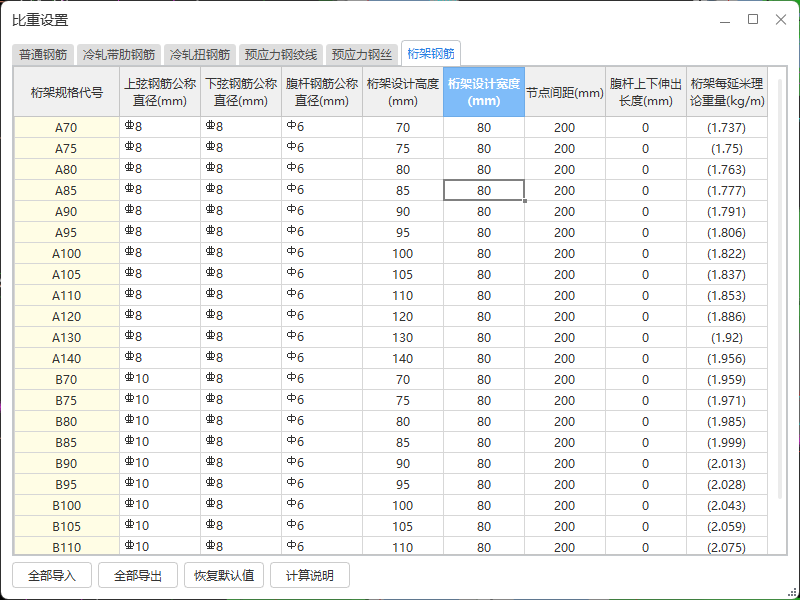The width and height of the screenshot is (800, 600).
Task: Open the 冷轧带肋钢筋 tab
Action: point(119,55)
